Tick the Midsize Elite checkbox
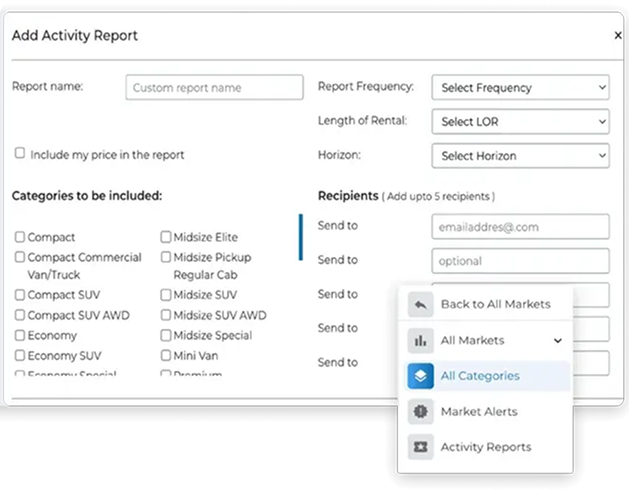 click(x=166, y=237)
